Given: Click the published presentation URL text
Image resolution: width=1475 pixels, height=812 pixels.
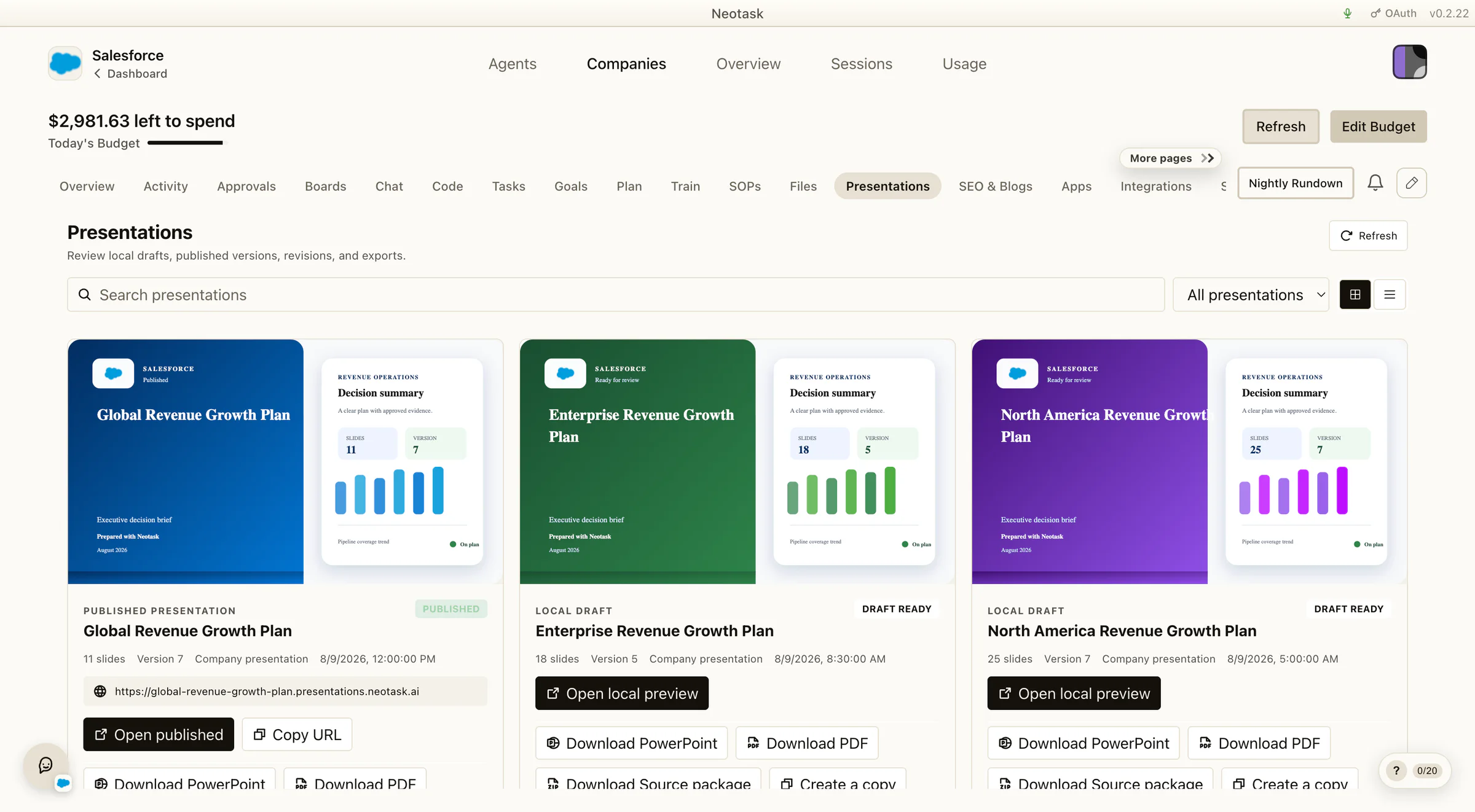Looking at the screenshot, I should pos(267,692).
